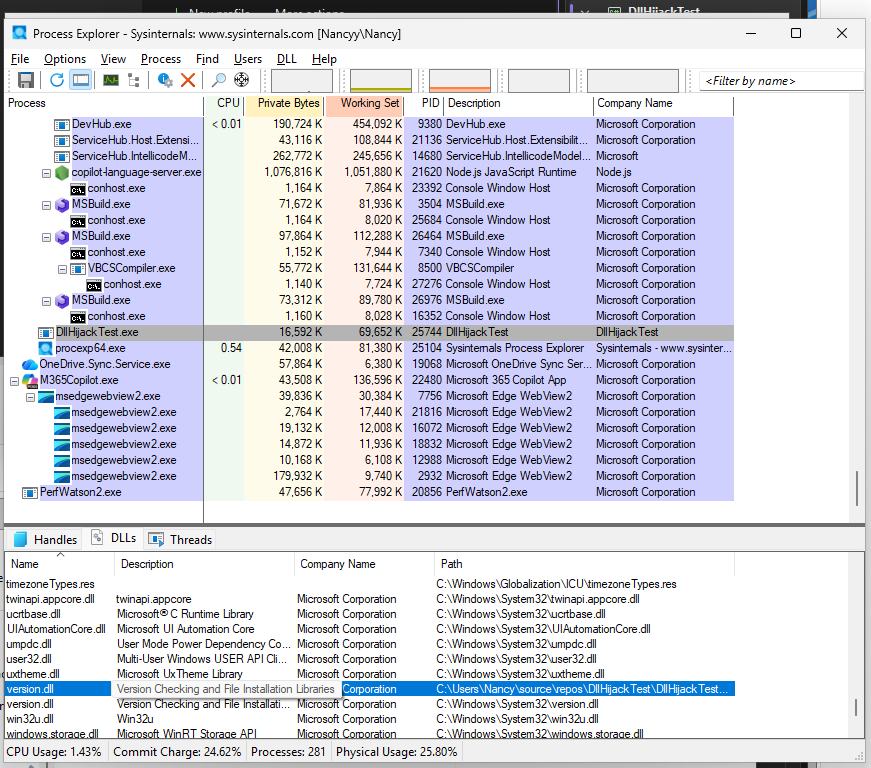
Task: Click the commit history mini graph
Action: click(x=381, y=81)
